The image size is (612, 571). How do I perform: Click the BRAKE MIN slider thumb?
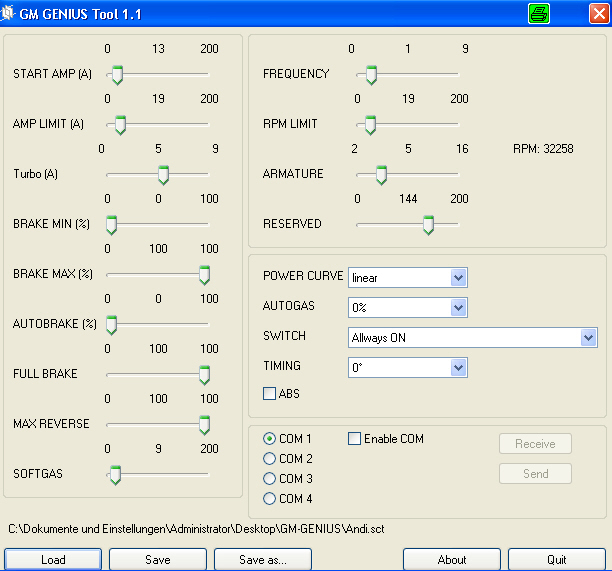point(111,225)
